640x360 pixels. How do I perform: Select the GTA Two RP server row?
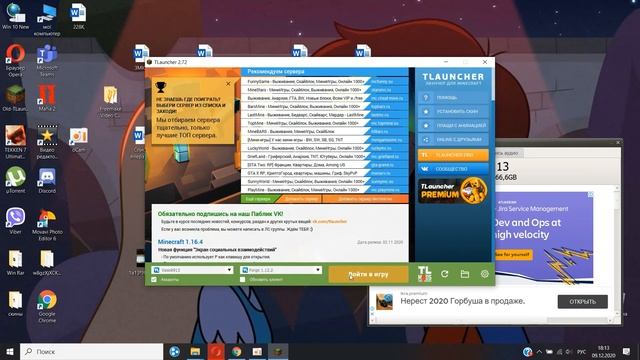324,165
